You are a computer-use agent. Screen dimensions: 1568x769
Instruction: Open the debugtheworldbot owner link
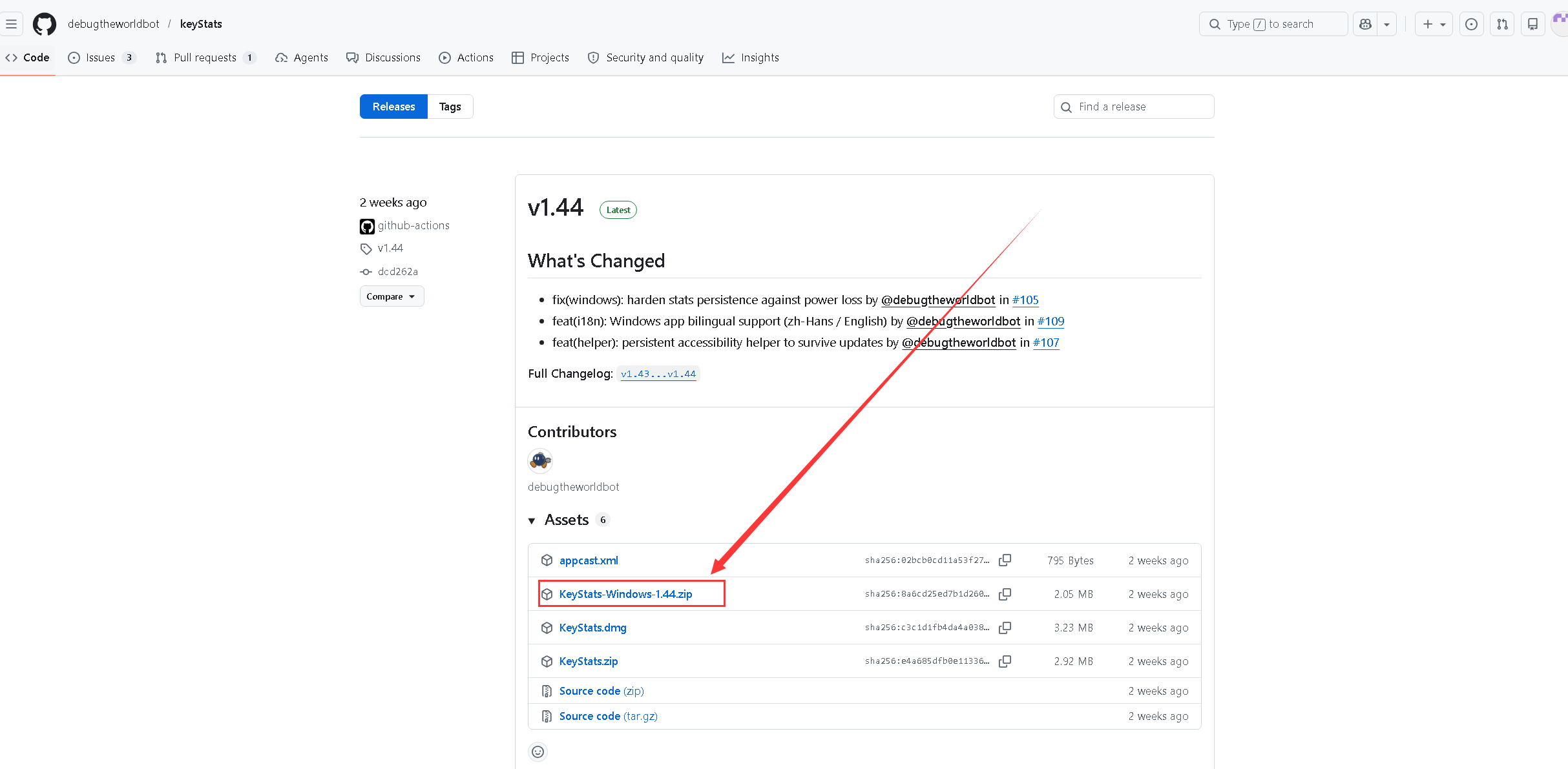114,24
